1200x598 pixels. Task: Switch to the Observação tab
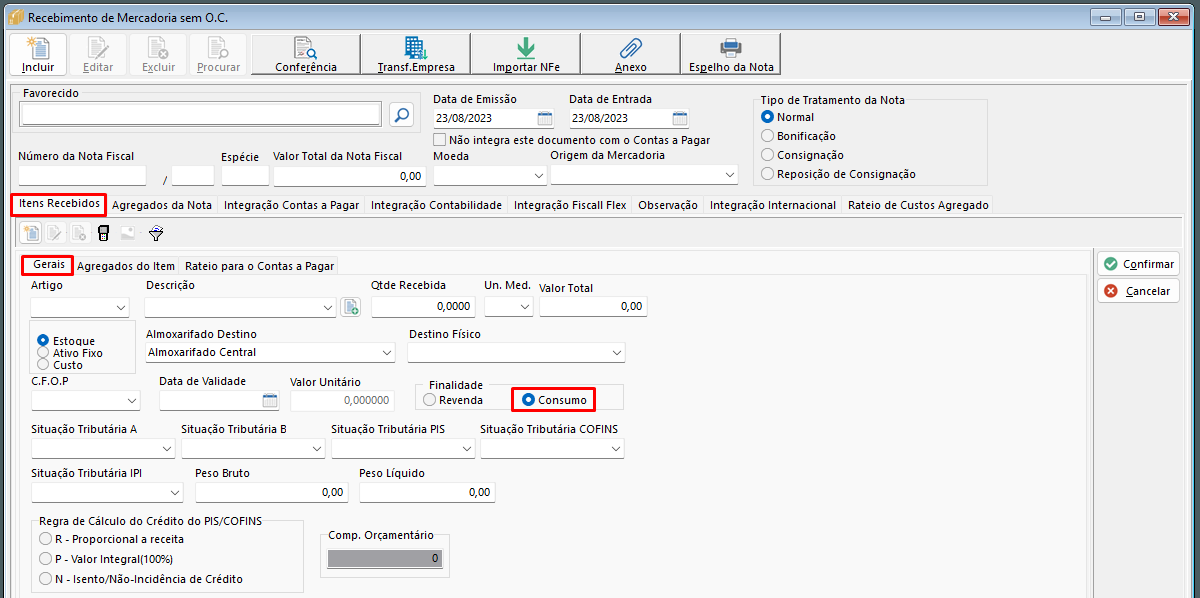pos(667,205)
